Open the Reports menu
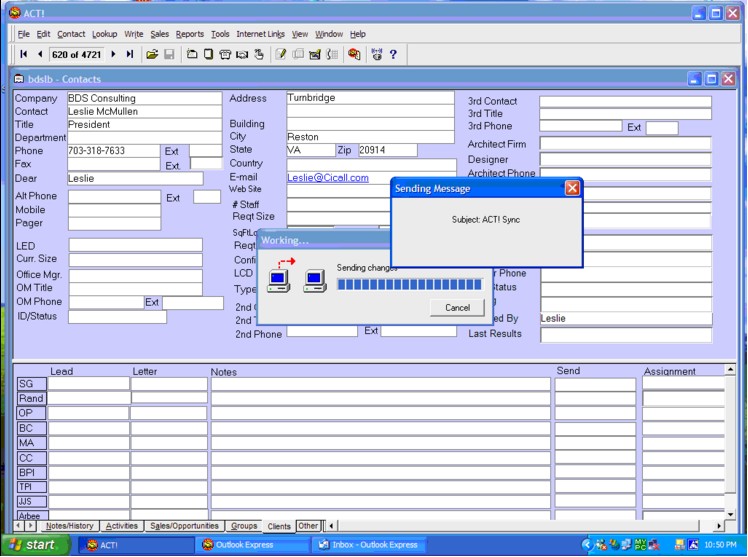This screenshot has width=748, height=557. click(189, 34)
